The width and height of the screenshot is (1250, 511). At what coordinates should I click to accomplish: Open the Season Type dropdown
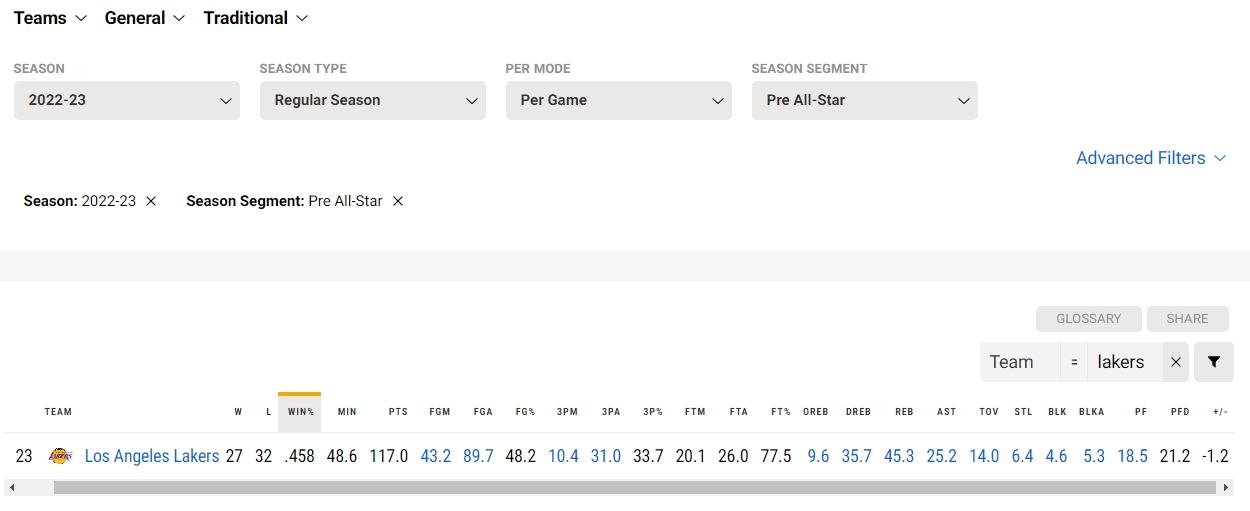(373, 100)
